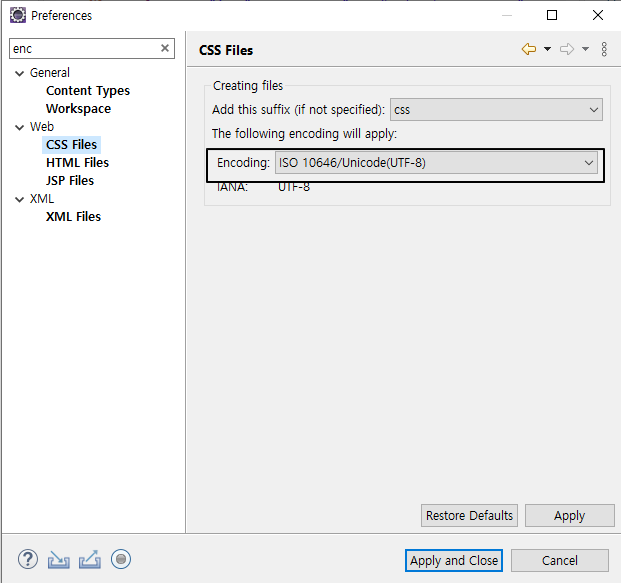Click the CSS Files page heading
Viewport: 621px width, 583px height.
[x=226, y=50]
